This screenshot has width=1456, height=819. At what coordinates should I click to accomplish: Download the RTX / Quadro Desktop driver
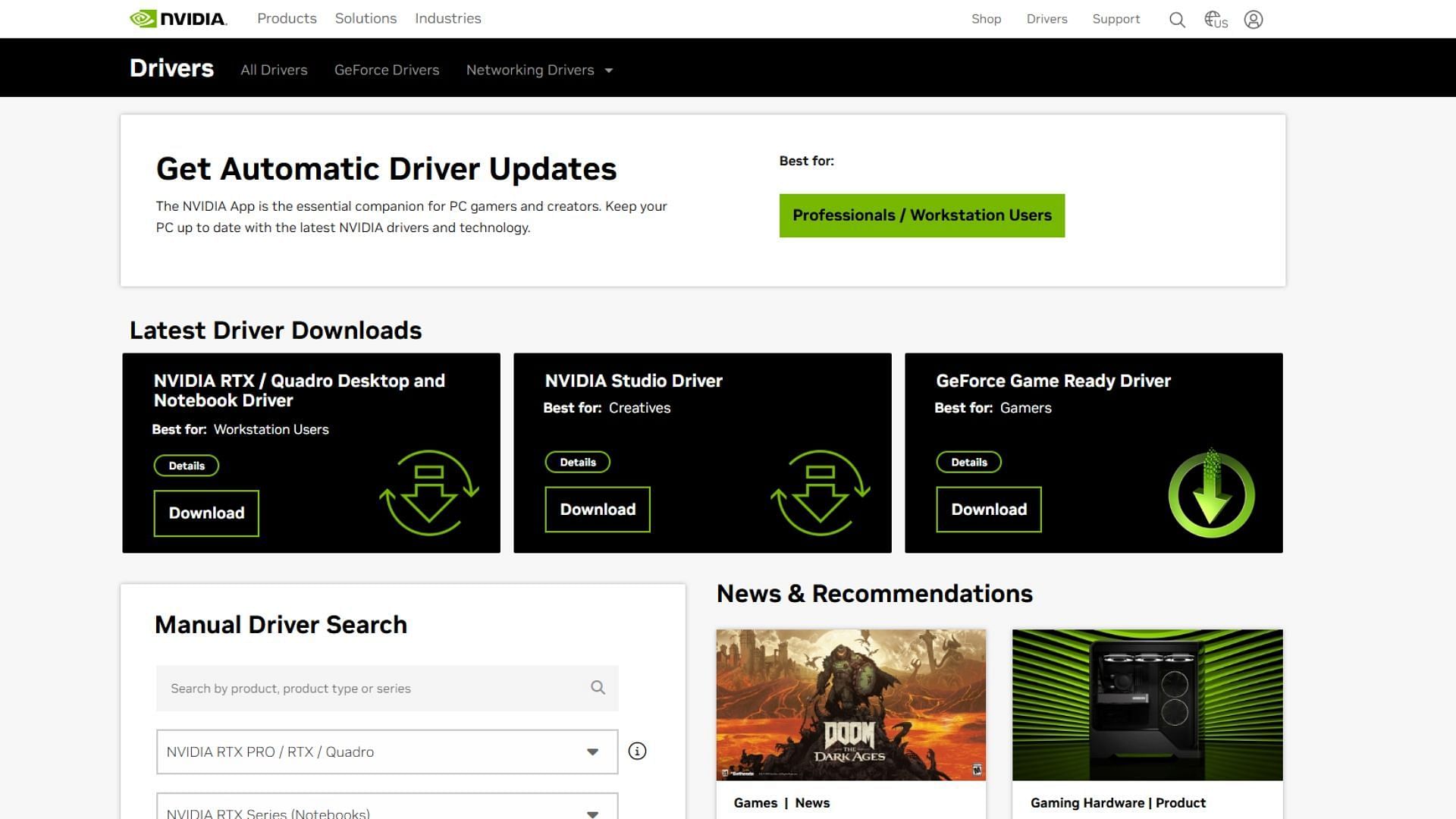[x=206, y=513]
